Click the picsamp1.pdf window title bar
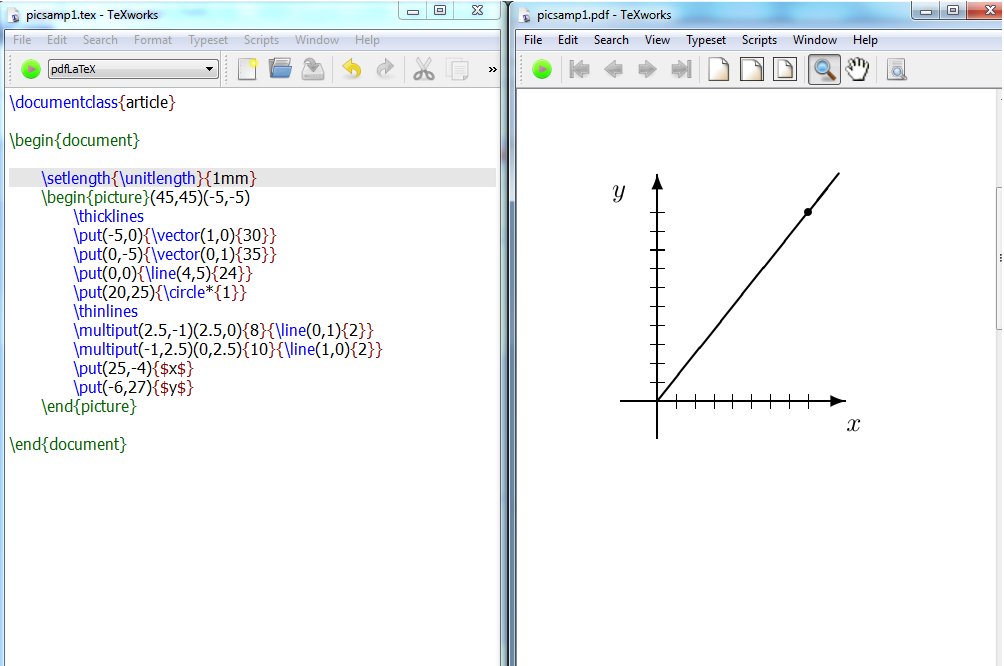This screenshot has width=1004, height=666. coord(714,14)
